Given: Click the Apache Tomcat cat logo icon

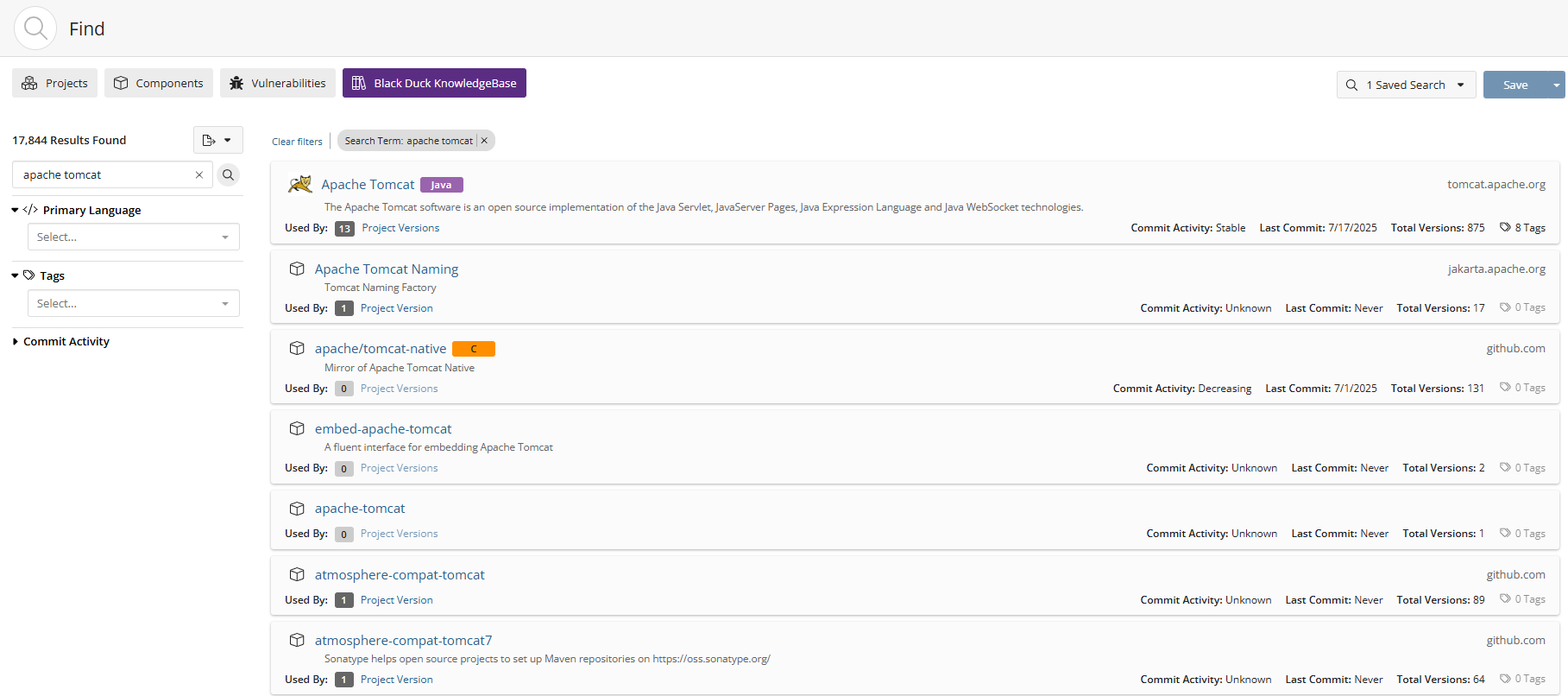Looking at the screenshot, I should [x=299, y=184].
